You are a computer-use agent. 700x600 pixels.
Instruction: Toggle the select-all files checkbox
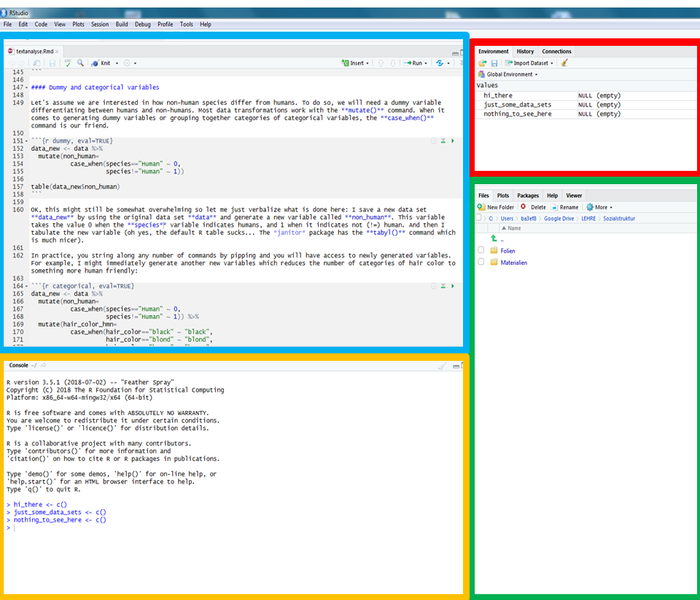[x=479, y=218]
